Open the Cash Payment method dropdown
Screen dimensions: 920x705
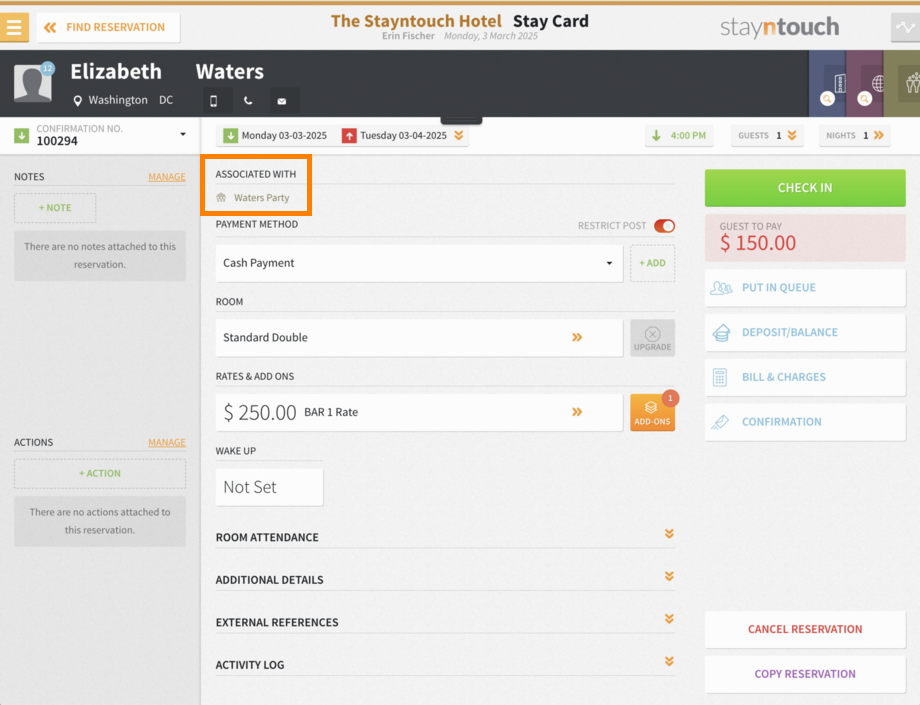(419, 263)
